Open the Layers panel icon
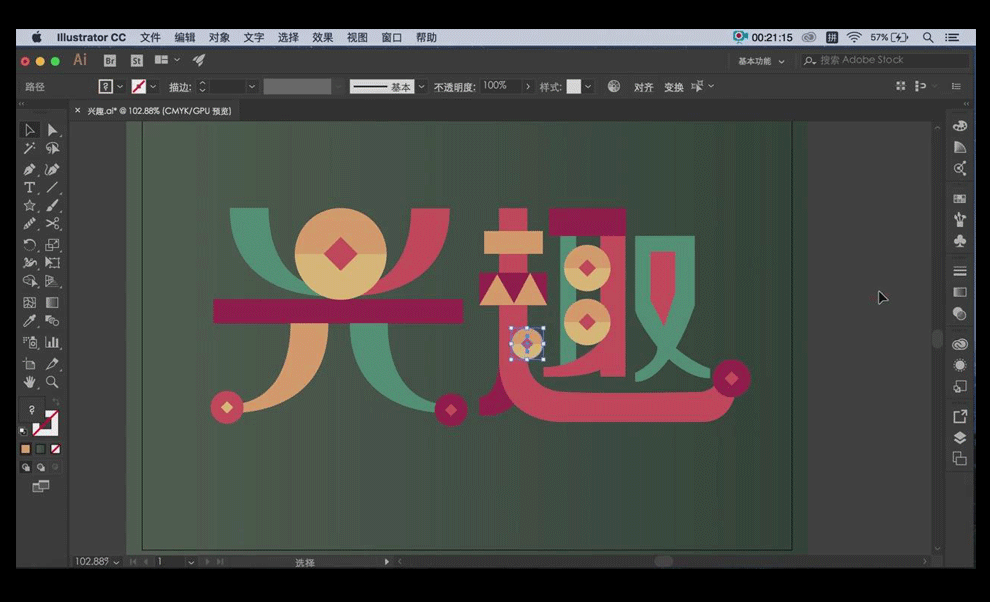 click(x=960, y=437)
